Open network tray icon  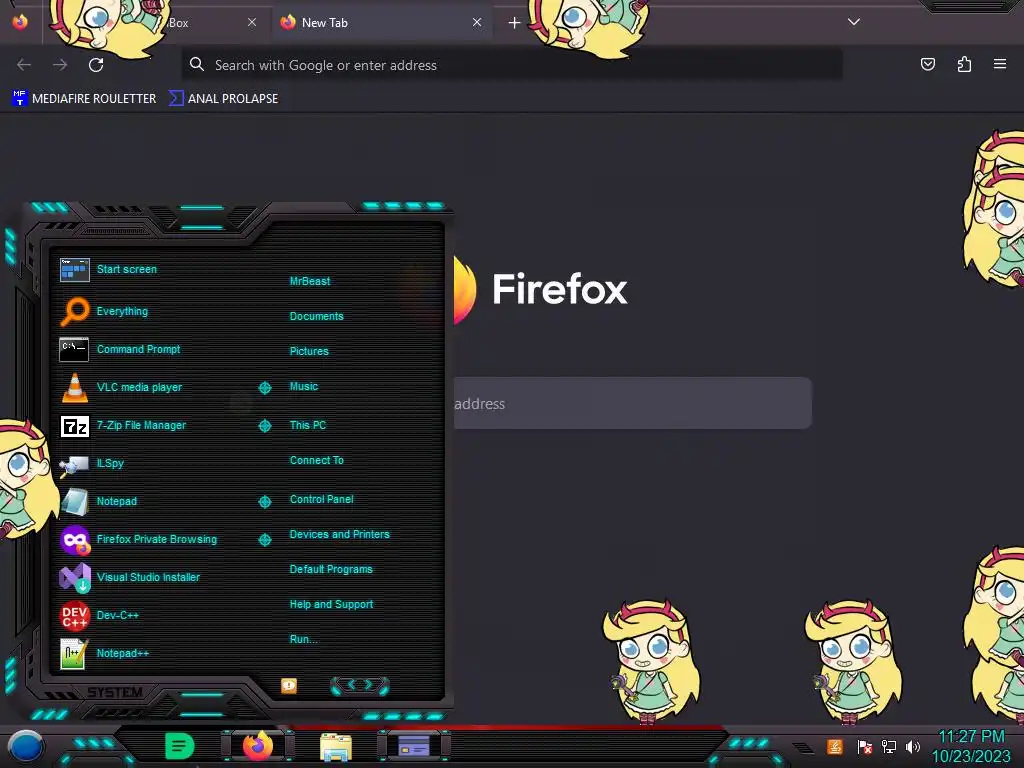click(889, 746)
